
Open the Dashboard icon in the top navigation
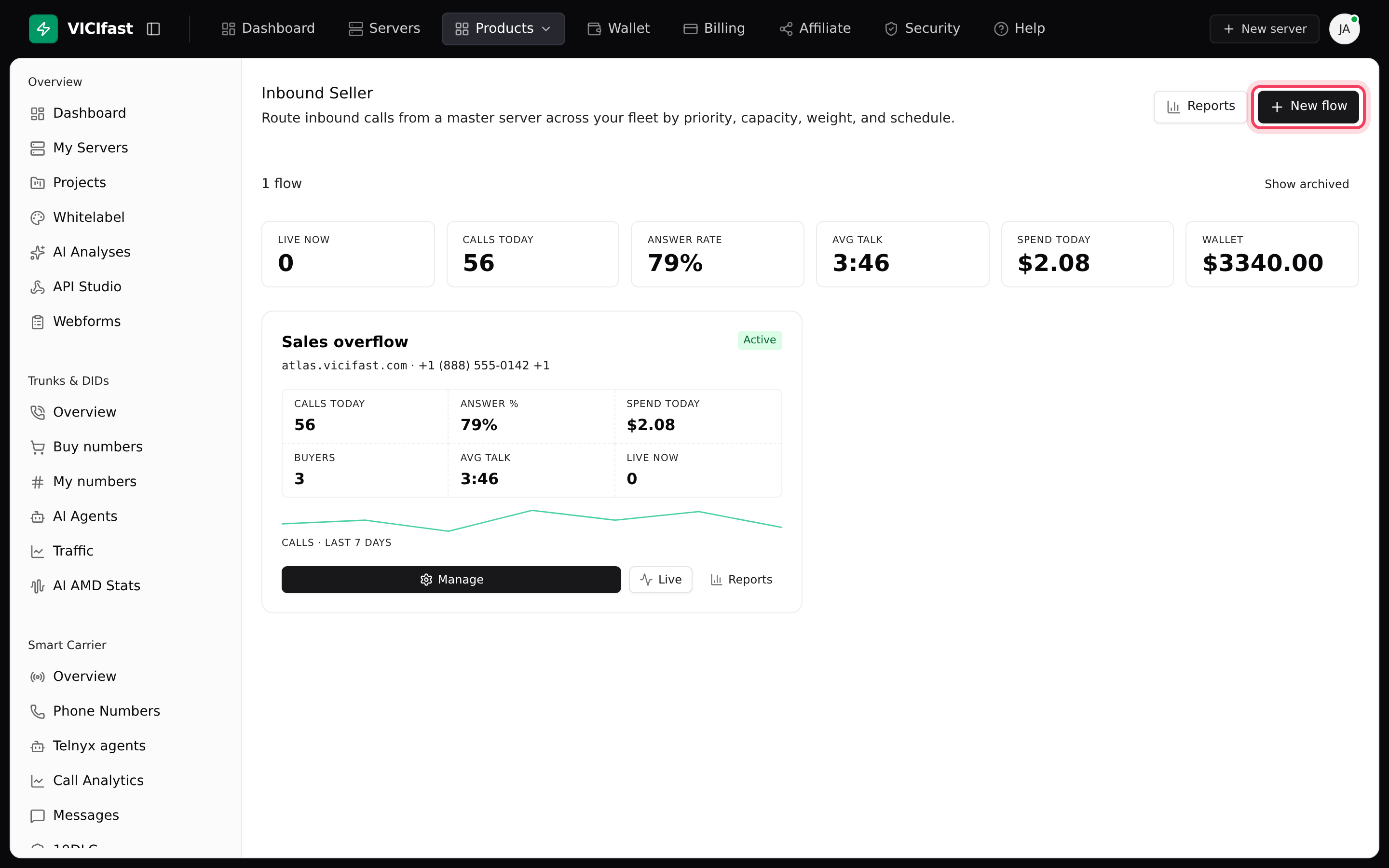229,29
